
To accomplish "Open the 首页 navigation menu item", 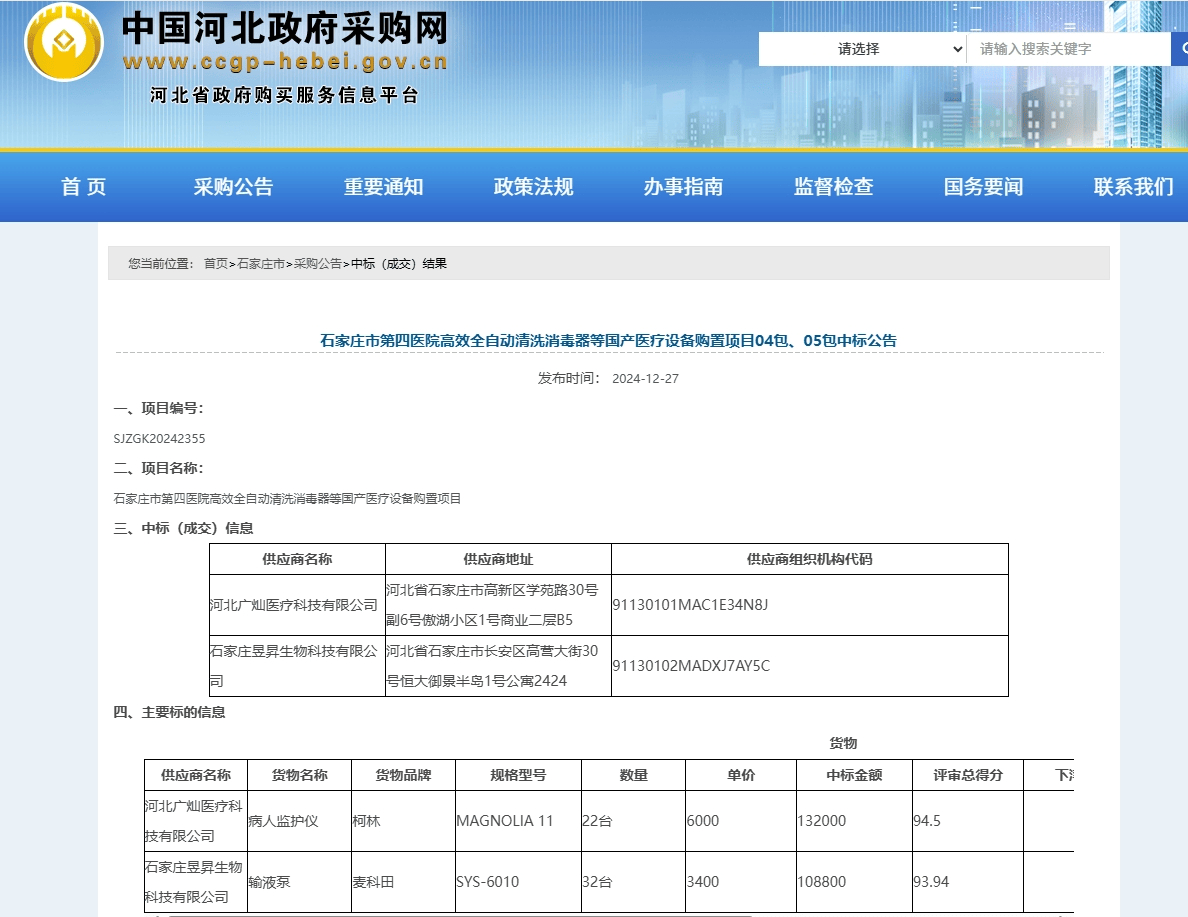I will coord(83,186).
